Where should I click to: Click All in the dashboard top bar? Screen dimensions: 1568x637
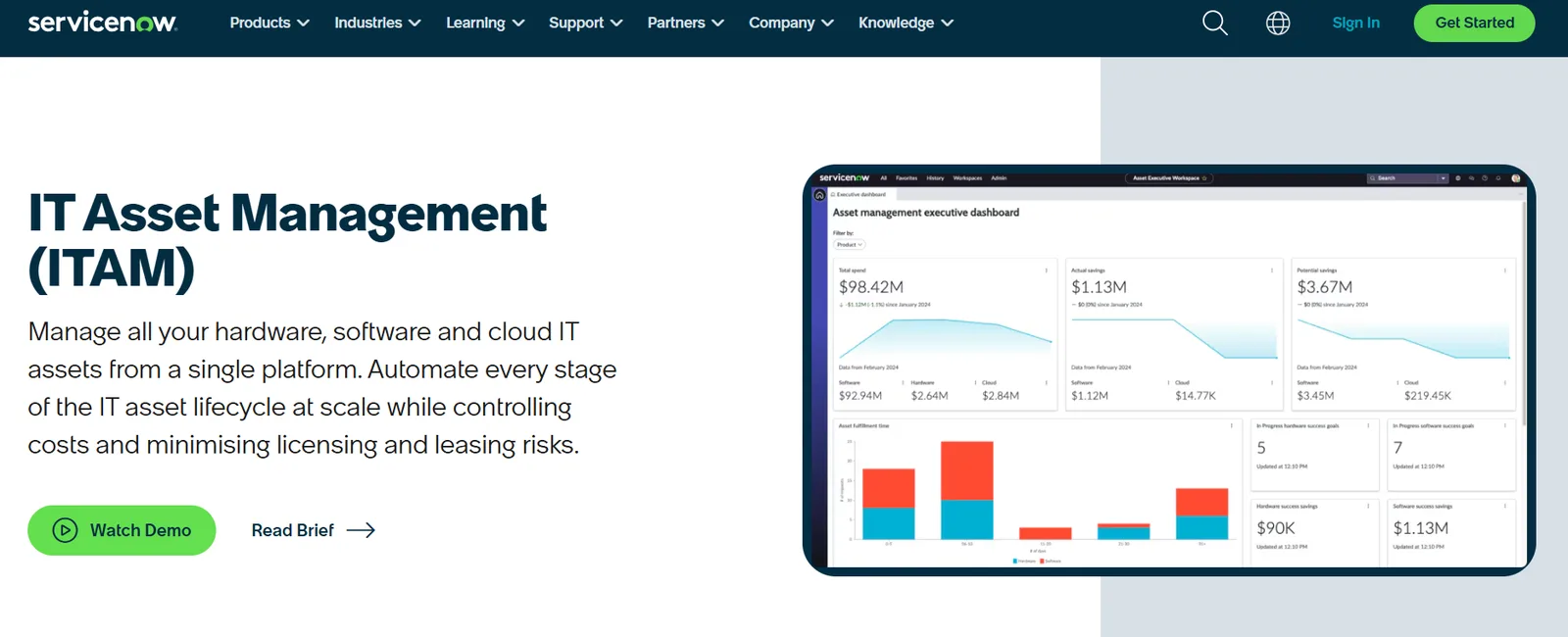(x=884, y=178)
